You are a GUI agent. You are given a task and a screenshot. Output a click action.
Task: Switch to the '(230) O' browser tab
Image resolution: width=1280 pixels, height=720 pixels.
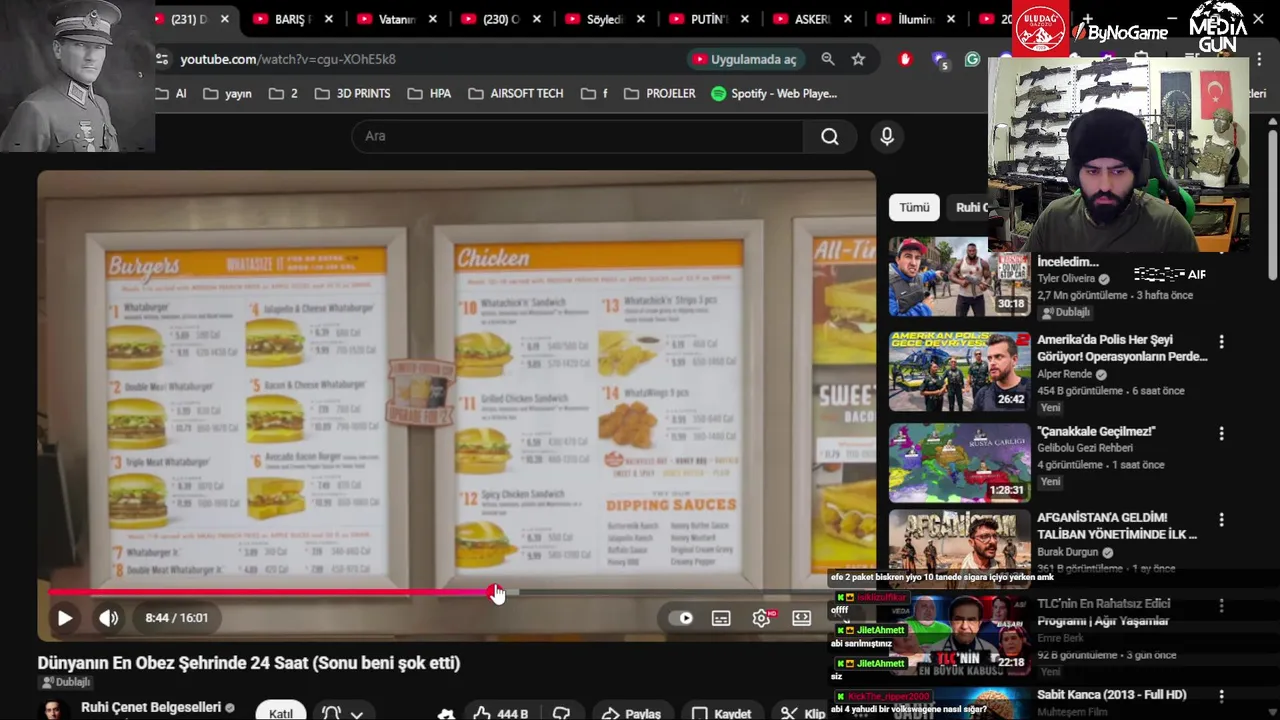[x=500, y=19]
